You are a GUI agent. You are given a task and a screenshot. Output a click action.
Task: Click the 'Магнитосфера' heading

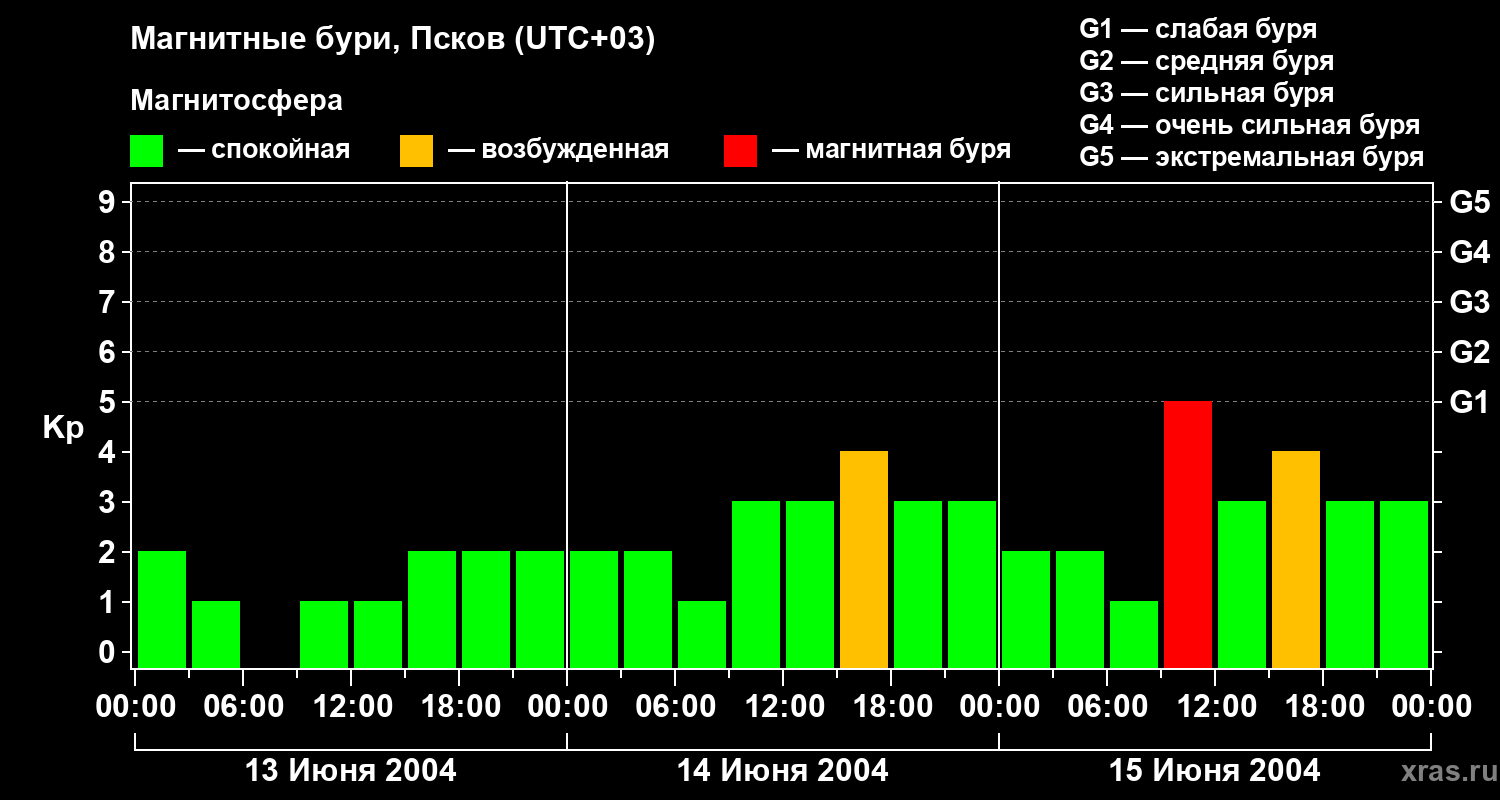tap(236, 101)
